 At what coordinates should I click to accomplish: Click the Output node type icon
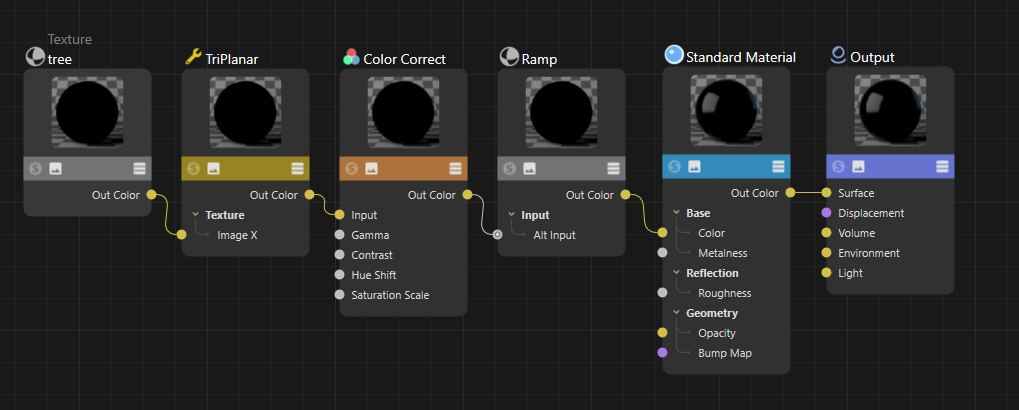pyautogui.click(x=838, y=55)
